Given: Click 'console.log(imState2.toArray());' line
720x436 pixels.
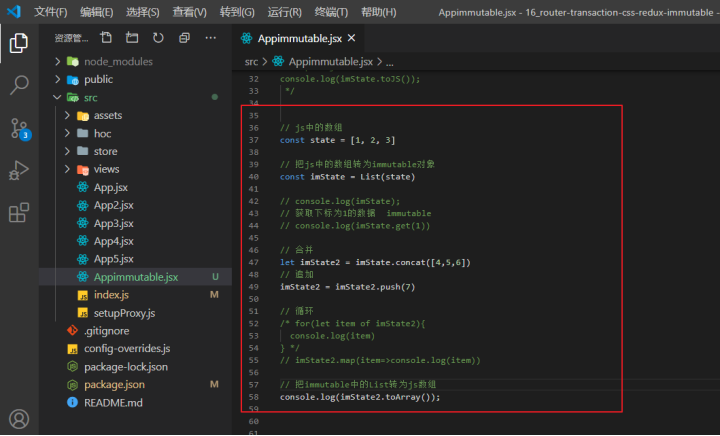Looking at the screenshot, I should coord(360,397).
